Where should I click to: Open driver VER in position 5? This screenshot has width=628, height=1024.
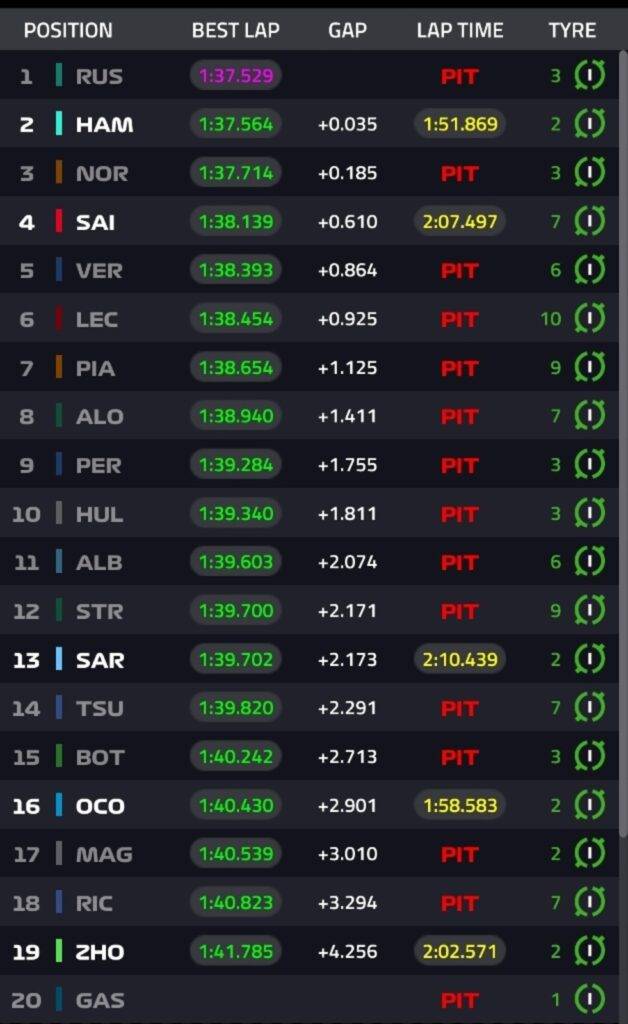click(x=98, y=270)
